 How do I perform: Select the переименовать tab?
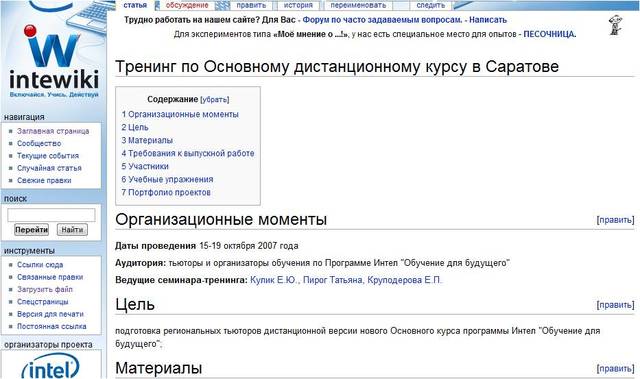pos(358,5)
